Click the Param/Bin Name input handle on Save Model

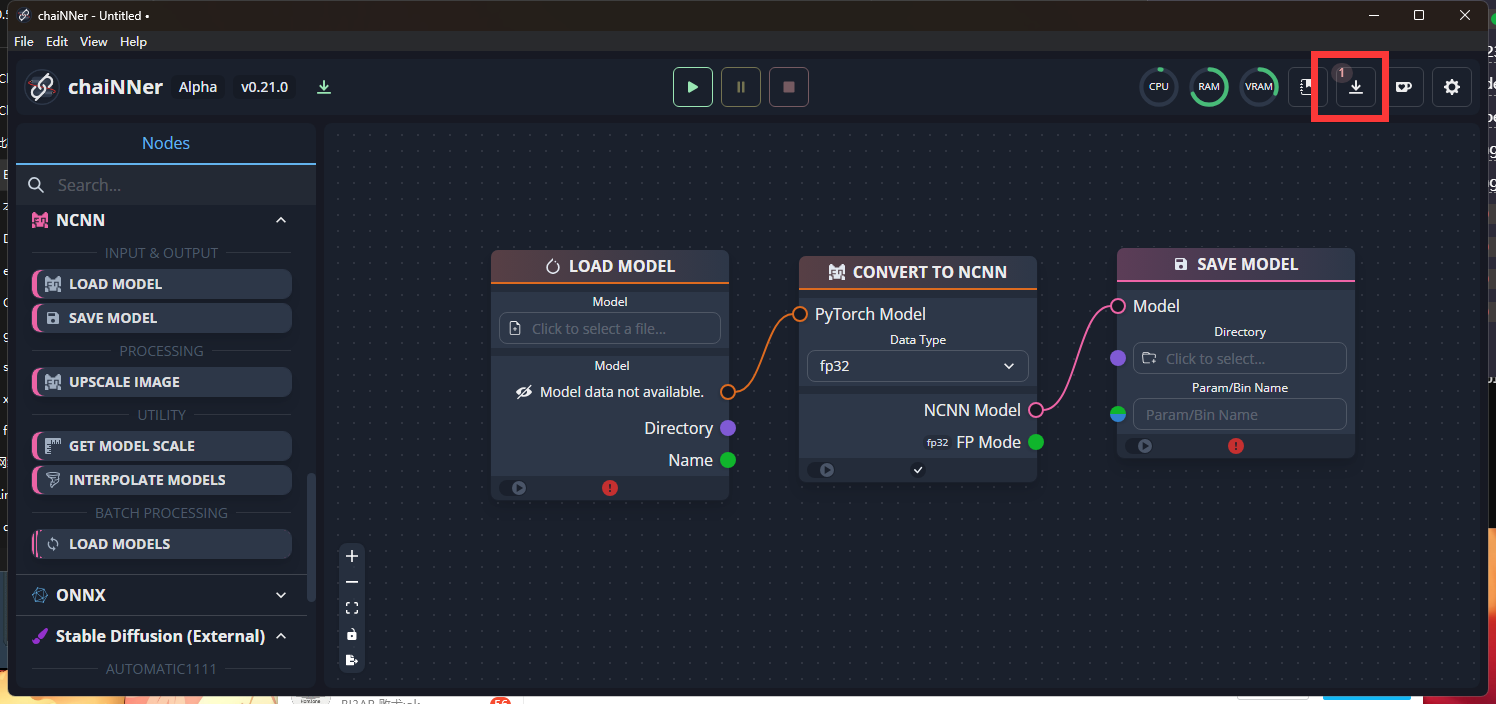[1118, 414]
